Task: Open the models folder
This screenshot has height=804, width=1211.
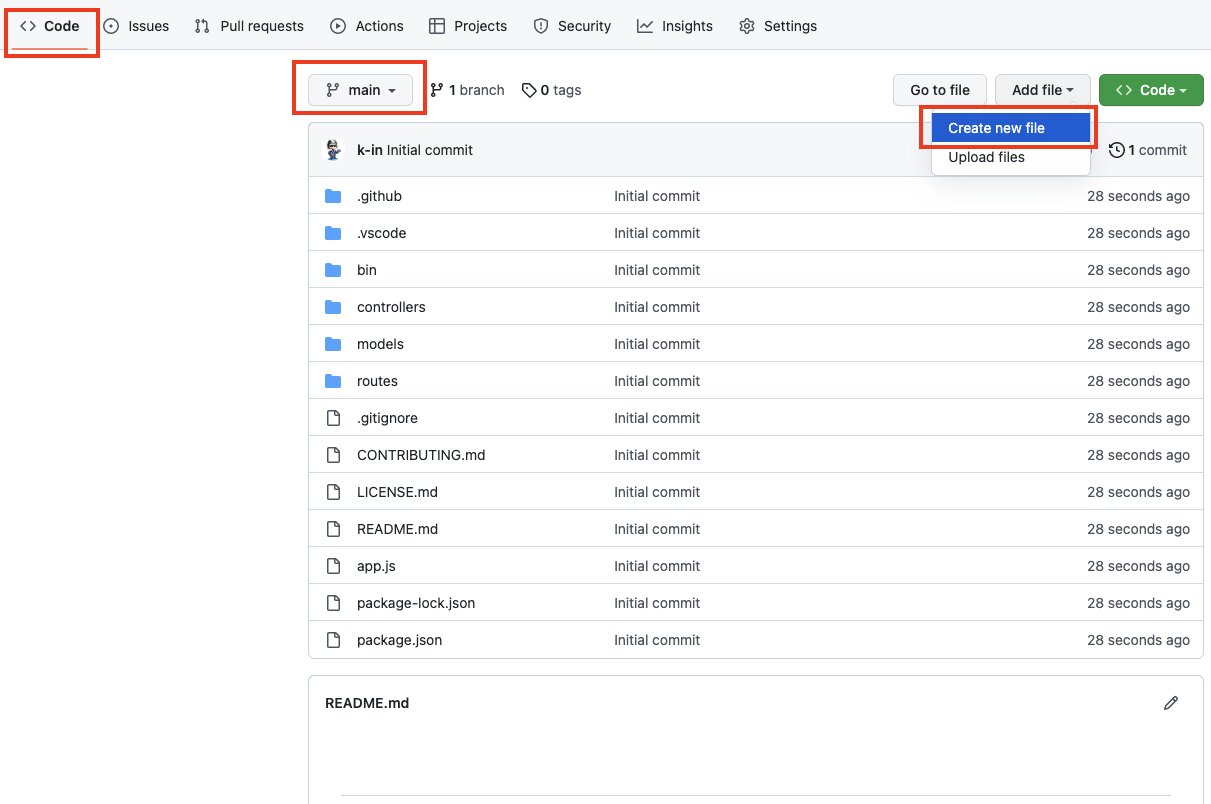Action: pyautogui.click(x=380, y=344)
